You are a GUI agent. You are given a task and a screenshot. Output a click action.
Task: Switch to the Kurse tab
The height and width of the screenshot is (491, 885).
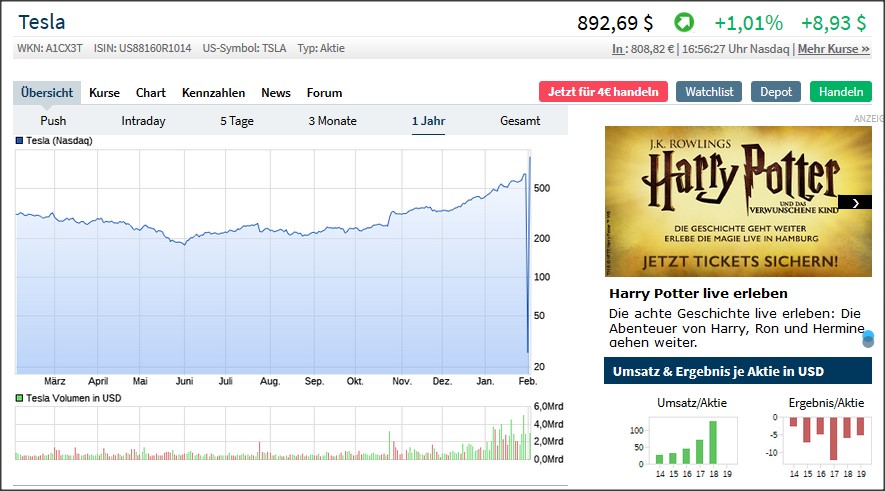click(x=104, y=93)
